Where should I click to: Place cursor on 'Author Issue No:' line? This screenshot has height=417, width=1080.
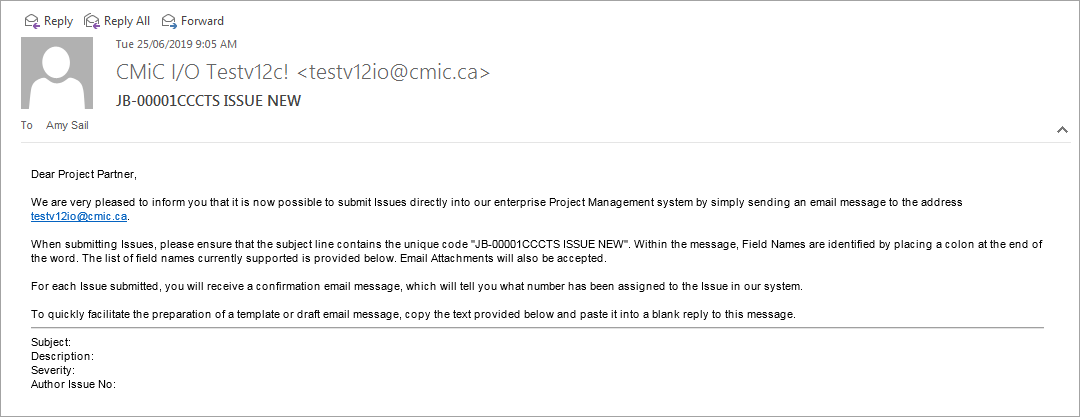[74, 385]
